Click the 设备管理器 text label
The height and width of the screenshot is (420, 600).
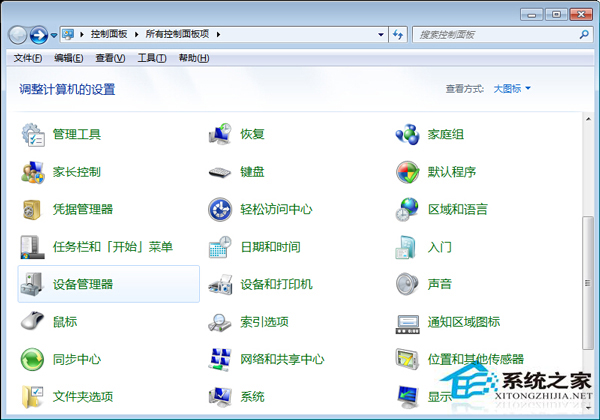pos(83,284)
